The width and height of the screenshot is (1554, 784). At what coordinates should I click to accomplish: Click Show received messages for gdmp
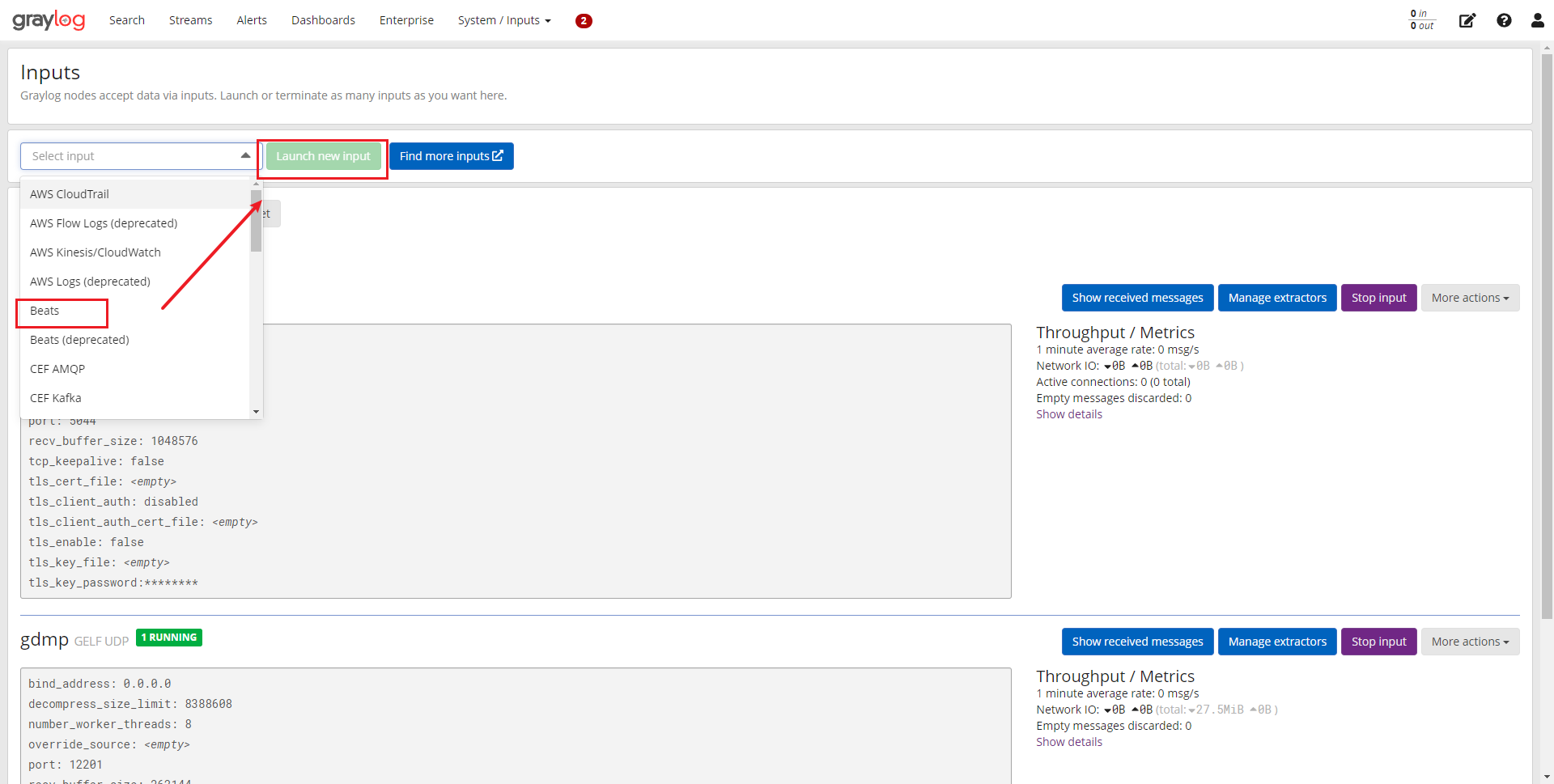pyautogui.click(x=1137, y=641)
